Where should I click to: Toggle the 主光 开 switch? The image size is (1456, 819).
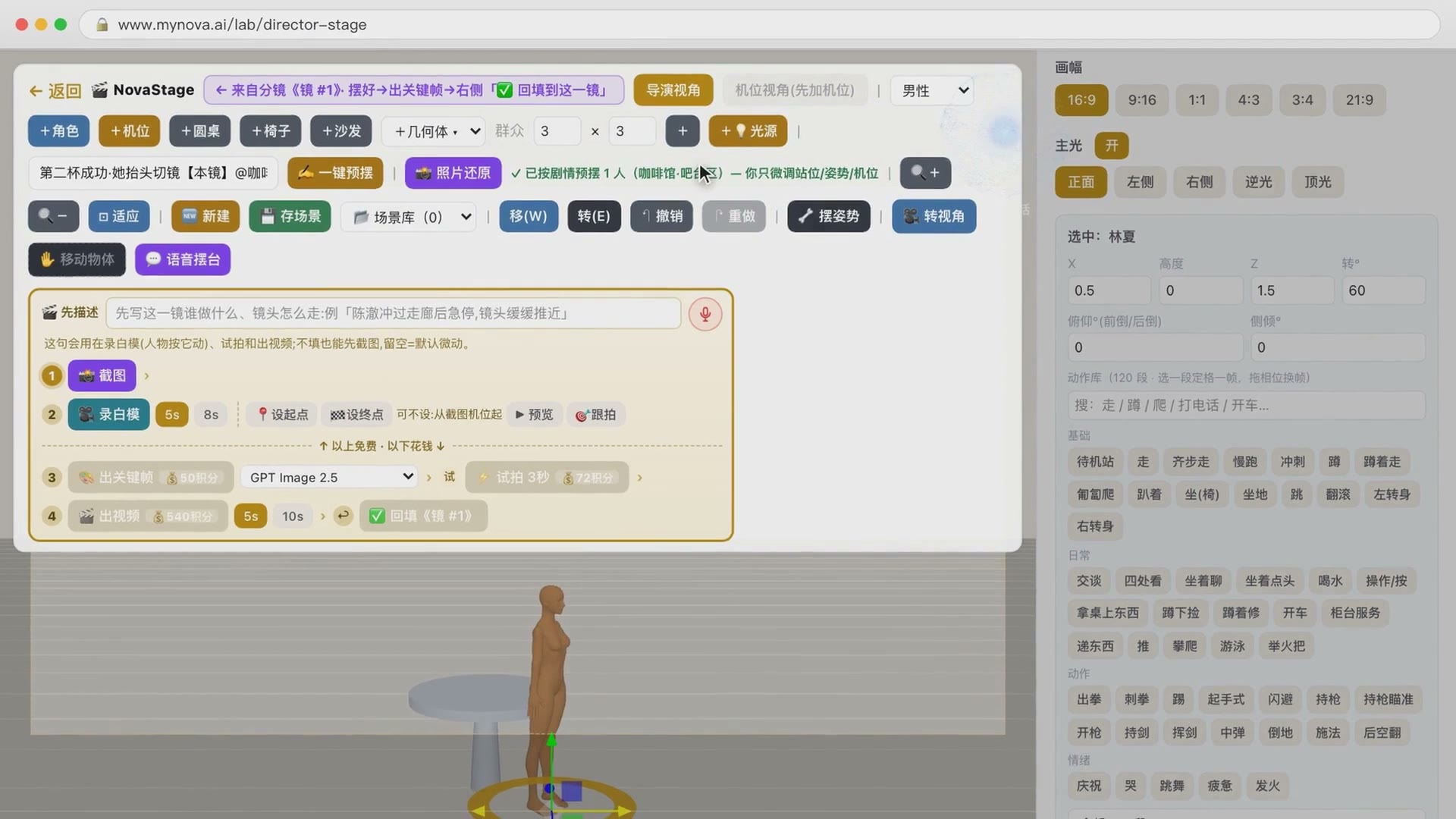pos(1111,146)
